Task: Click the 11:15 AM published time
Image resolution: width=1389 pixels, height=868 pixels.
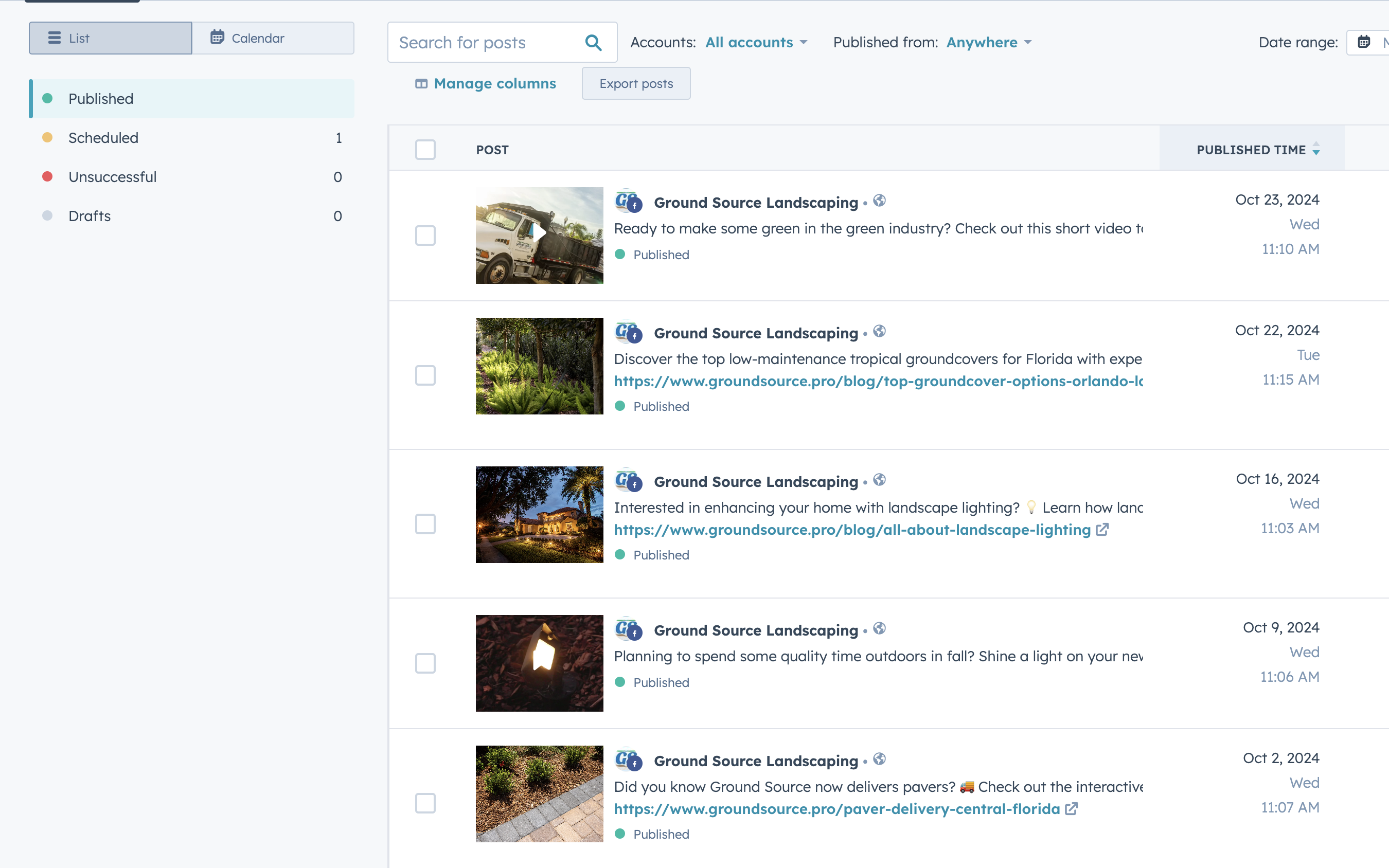Action: click(x=1290, y=379)
